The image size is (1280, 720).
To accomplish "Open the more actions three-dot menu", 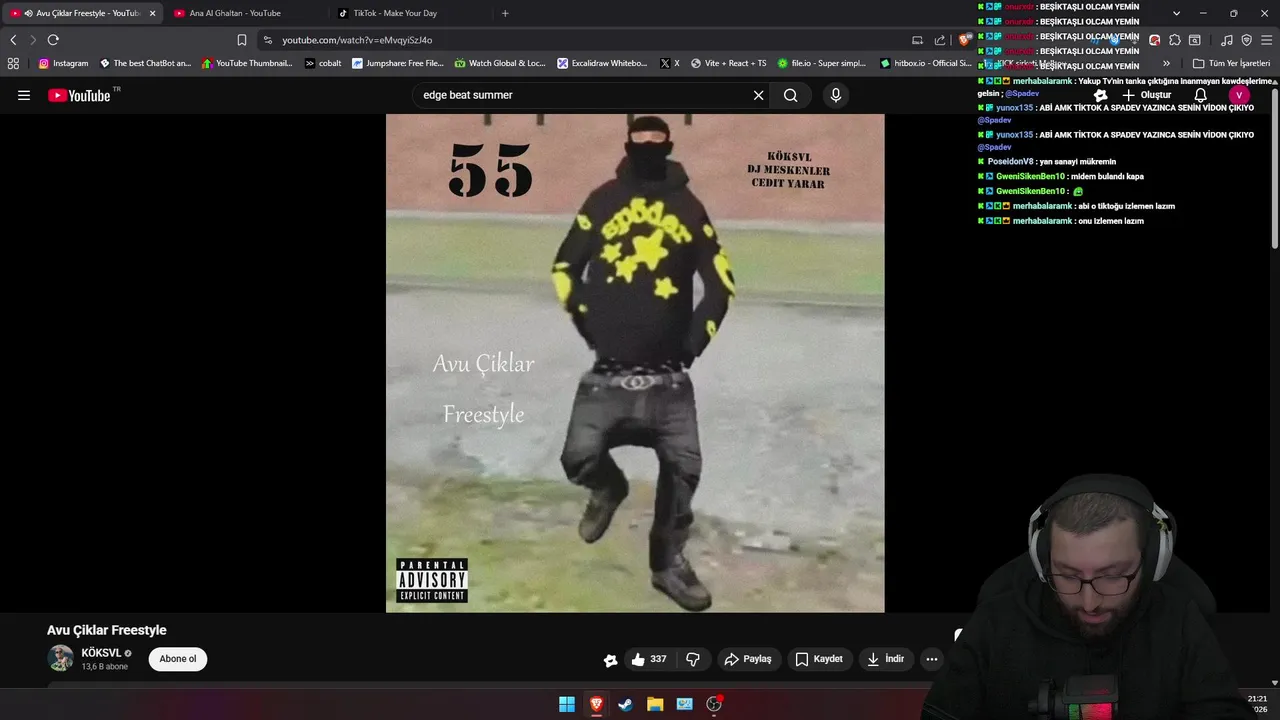I will (932, 659).
